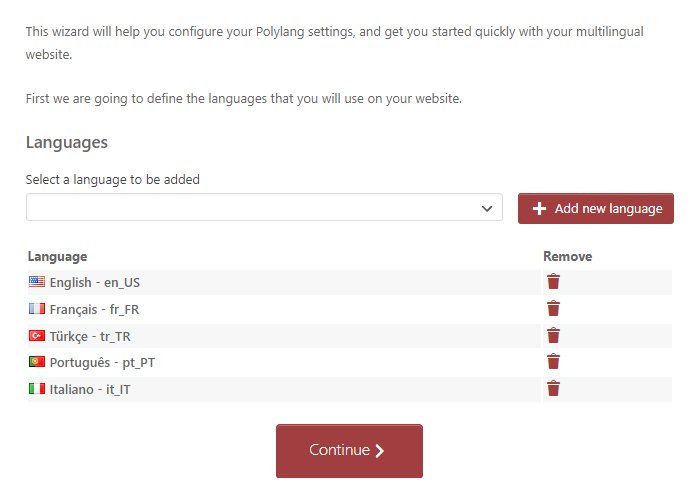The width and height of the screenshot is (700, 504).
Task: Remove English language with trash icon
Action: [x=553, y=282]
